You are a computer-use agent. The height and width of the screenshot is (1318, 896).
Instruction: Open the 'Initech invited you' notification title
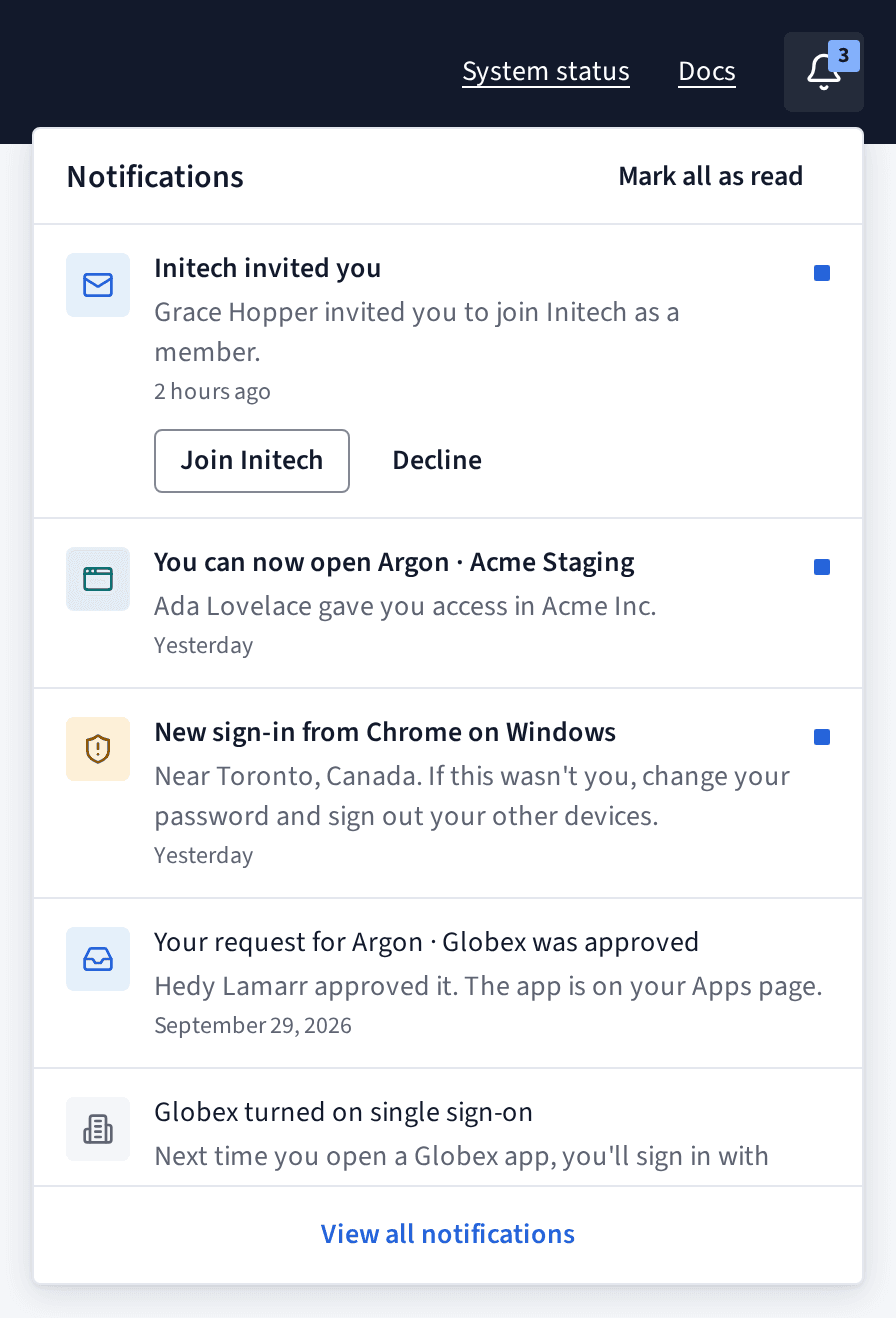pyautogui.click(x=268, y=268)
